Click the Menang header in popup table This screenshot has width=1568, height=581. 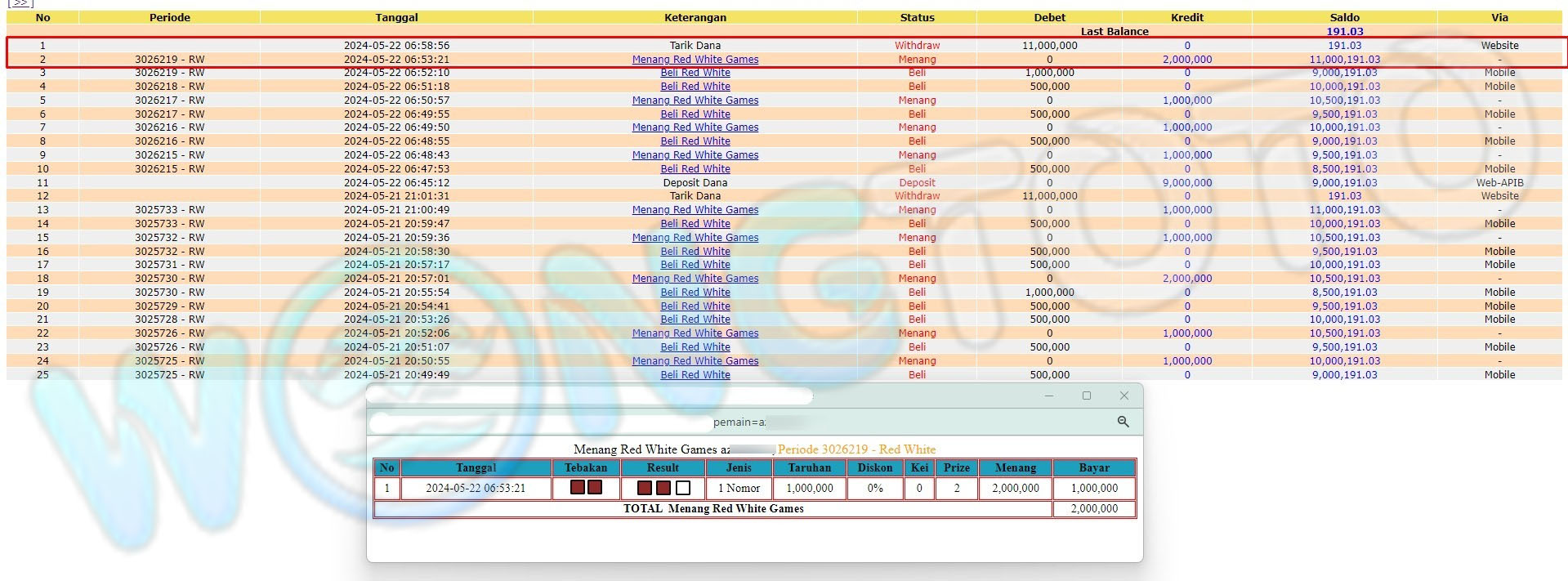click(x=1016, y=468)
